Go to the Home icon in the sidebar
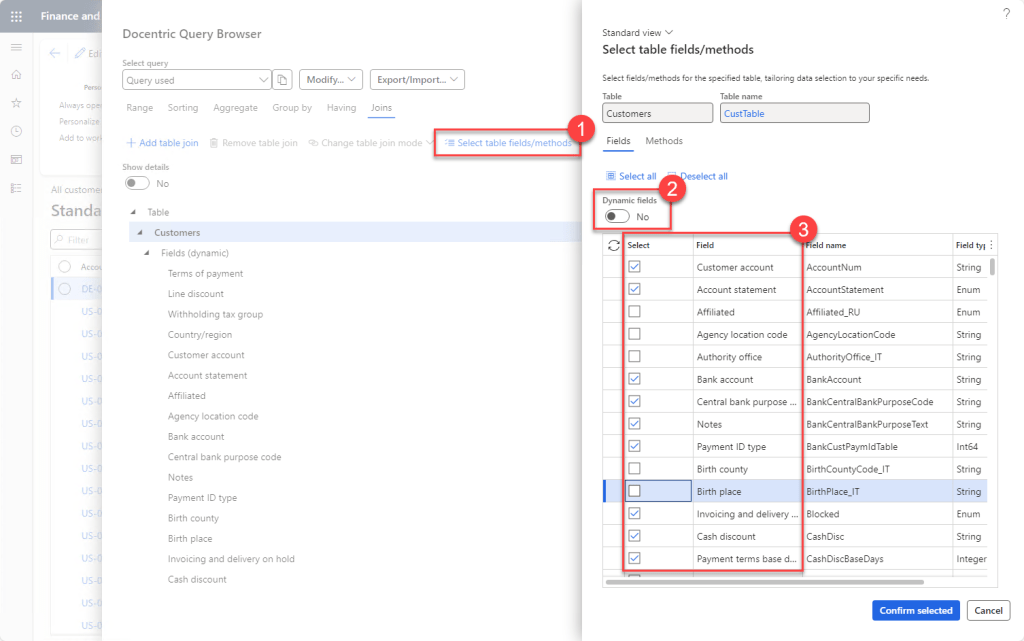 coord(15,73)
